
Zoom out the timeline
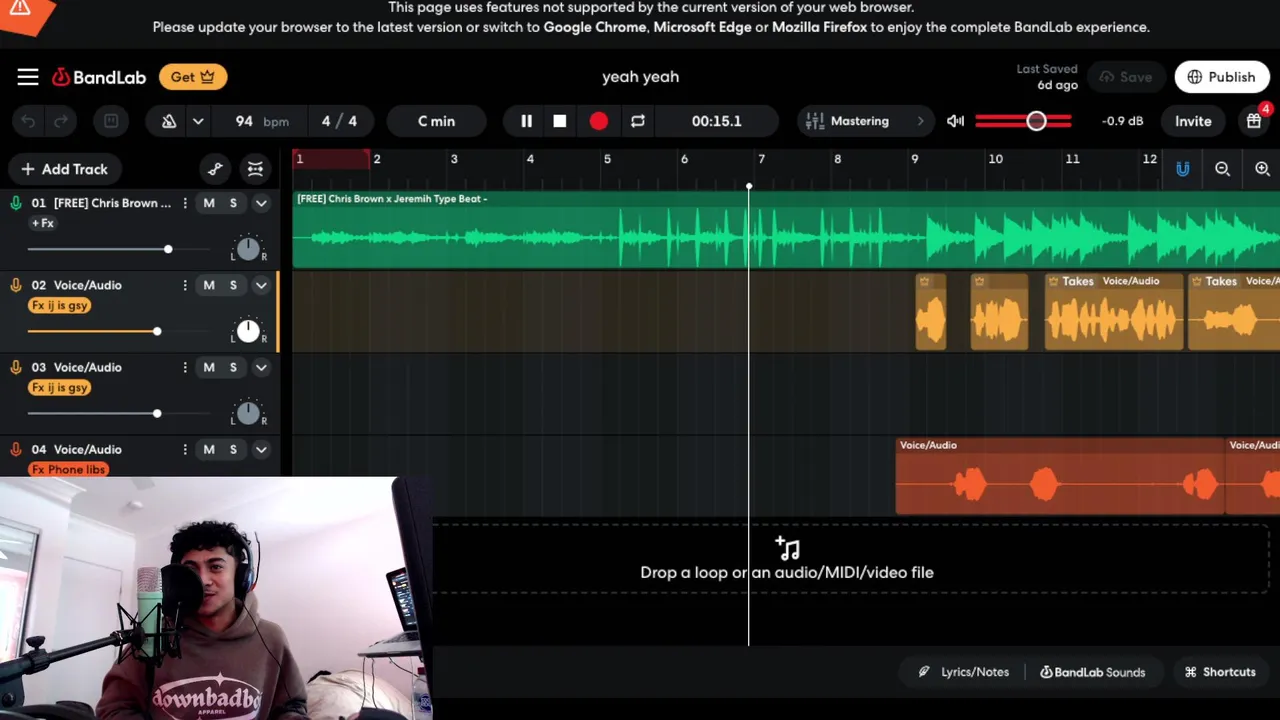tap(1222, 169)
